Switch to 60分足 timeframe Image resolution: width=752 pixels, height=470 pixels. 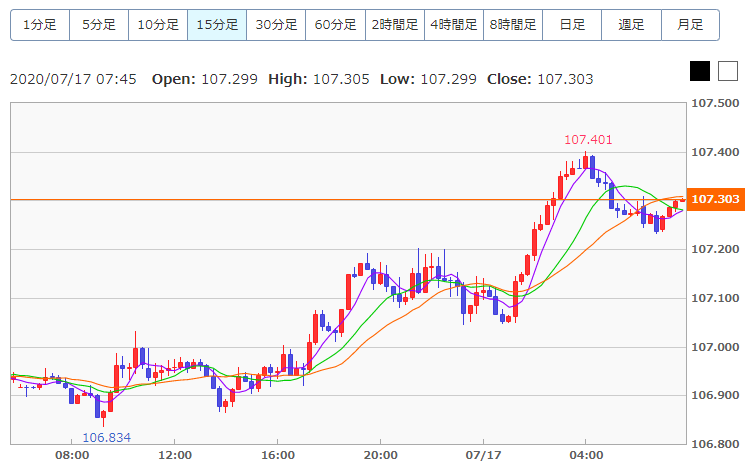tap(335, 24)
